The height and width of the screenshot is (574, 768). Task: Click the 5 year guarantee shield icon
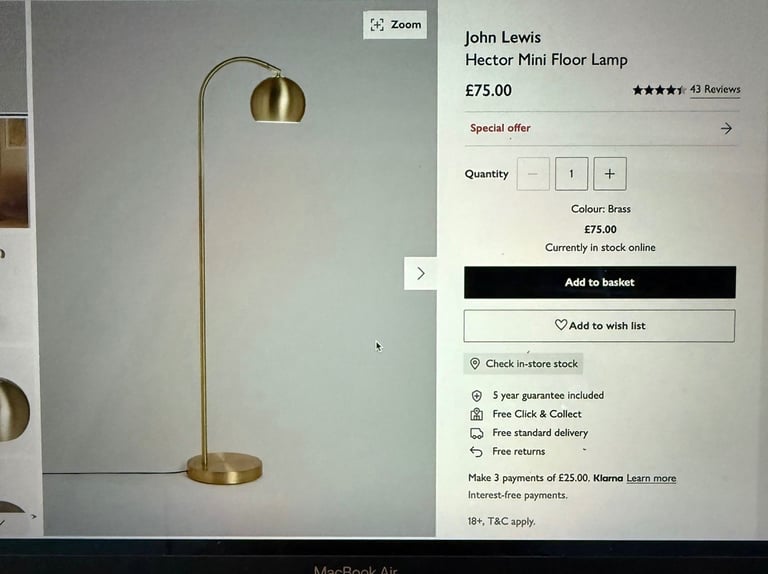click(x=476, y=396)
